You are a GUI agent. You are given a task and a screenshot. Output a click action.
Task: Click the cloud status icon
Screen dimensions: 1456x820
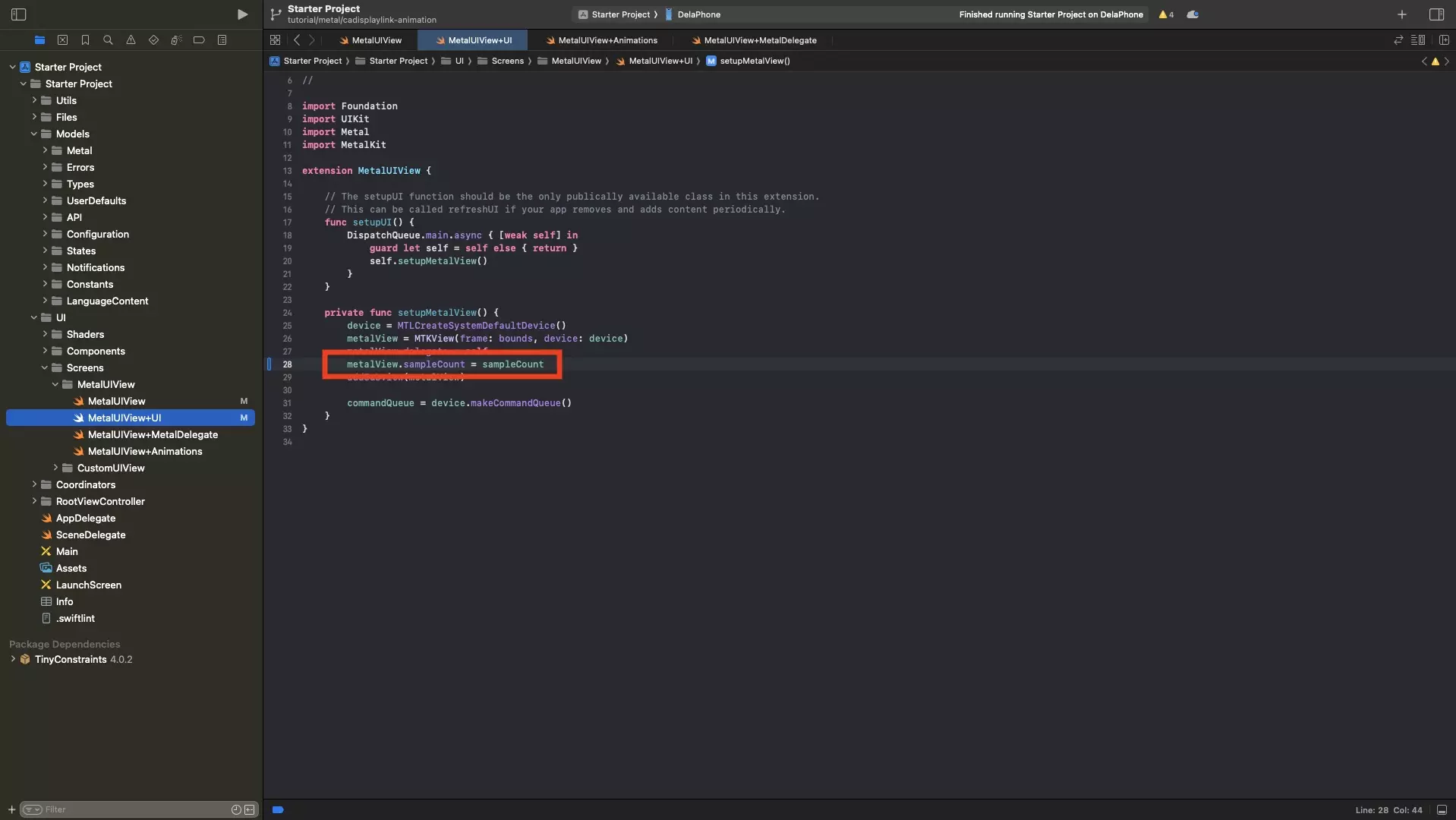tap(1193, 14)
